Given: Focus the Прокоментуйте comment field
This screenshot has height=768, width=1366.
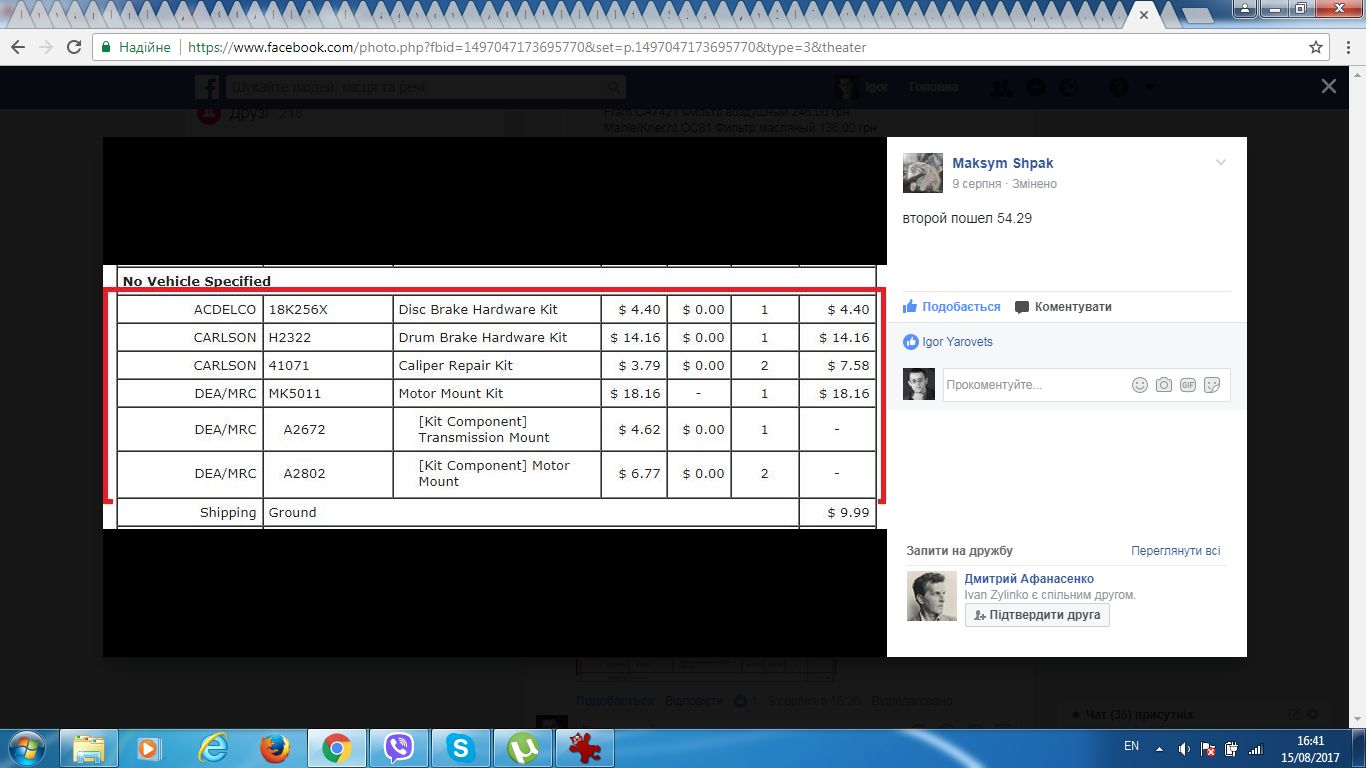Looking at the screenshot, I should tap(1035, 385).
